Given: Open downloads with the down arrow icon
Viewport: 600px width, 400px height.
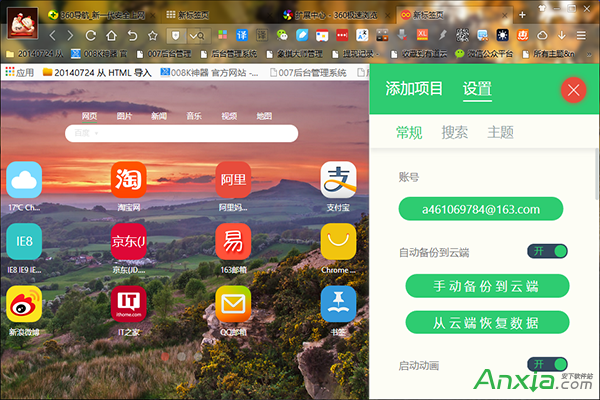Looking at the screenshot, I should coord(561,35).
